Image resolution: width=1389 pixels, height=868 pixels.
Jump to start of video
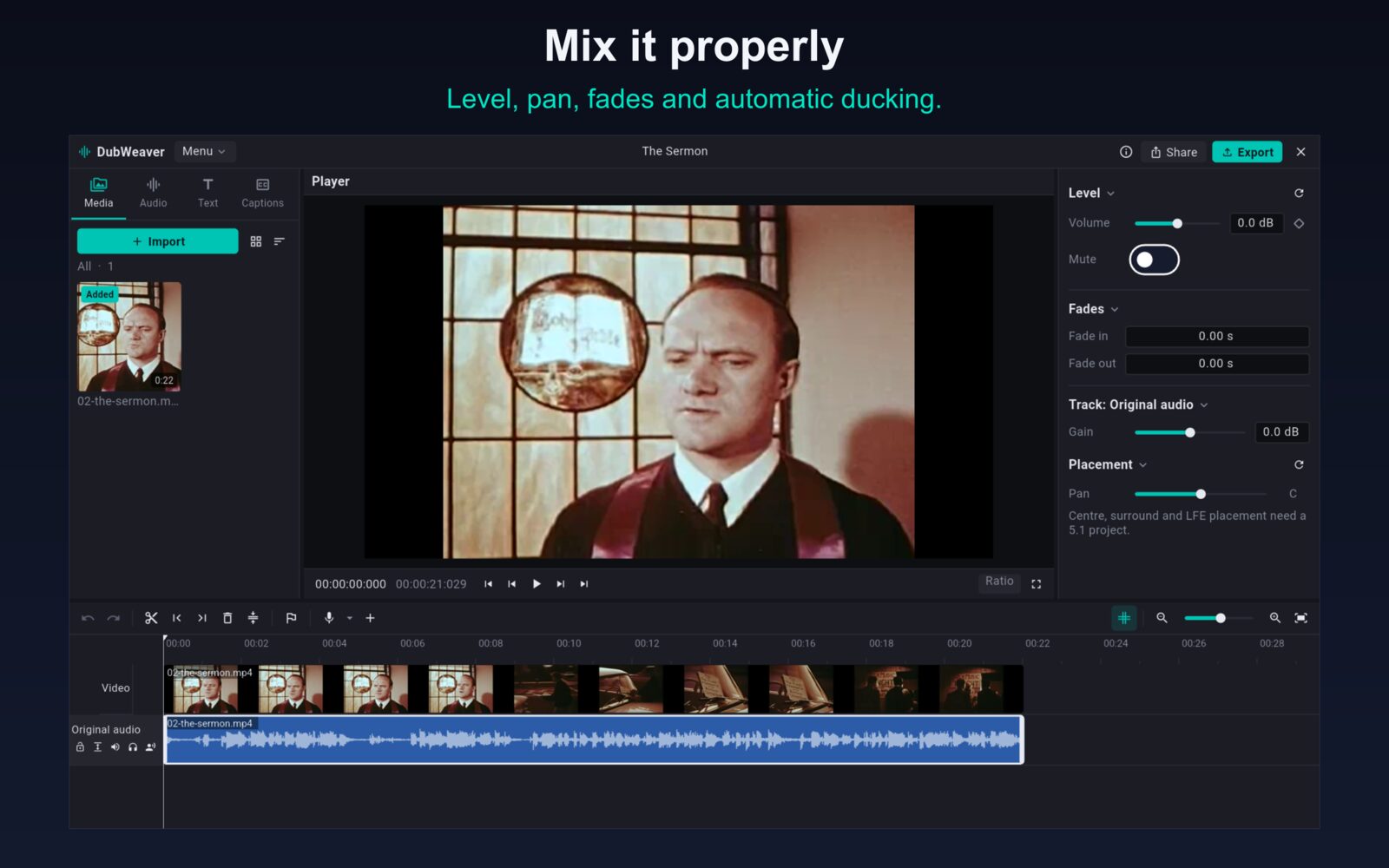coord(488,584)
